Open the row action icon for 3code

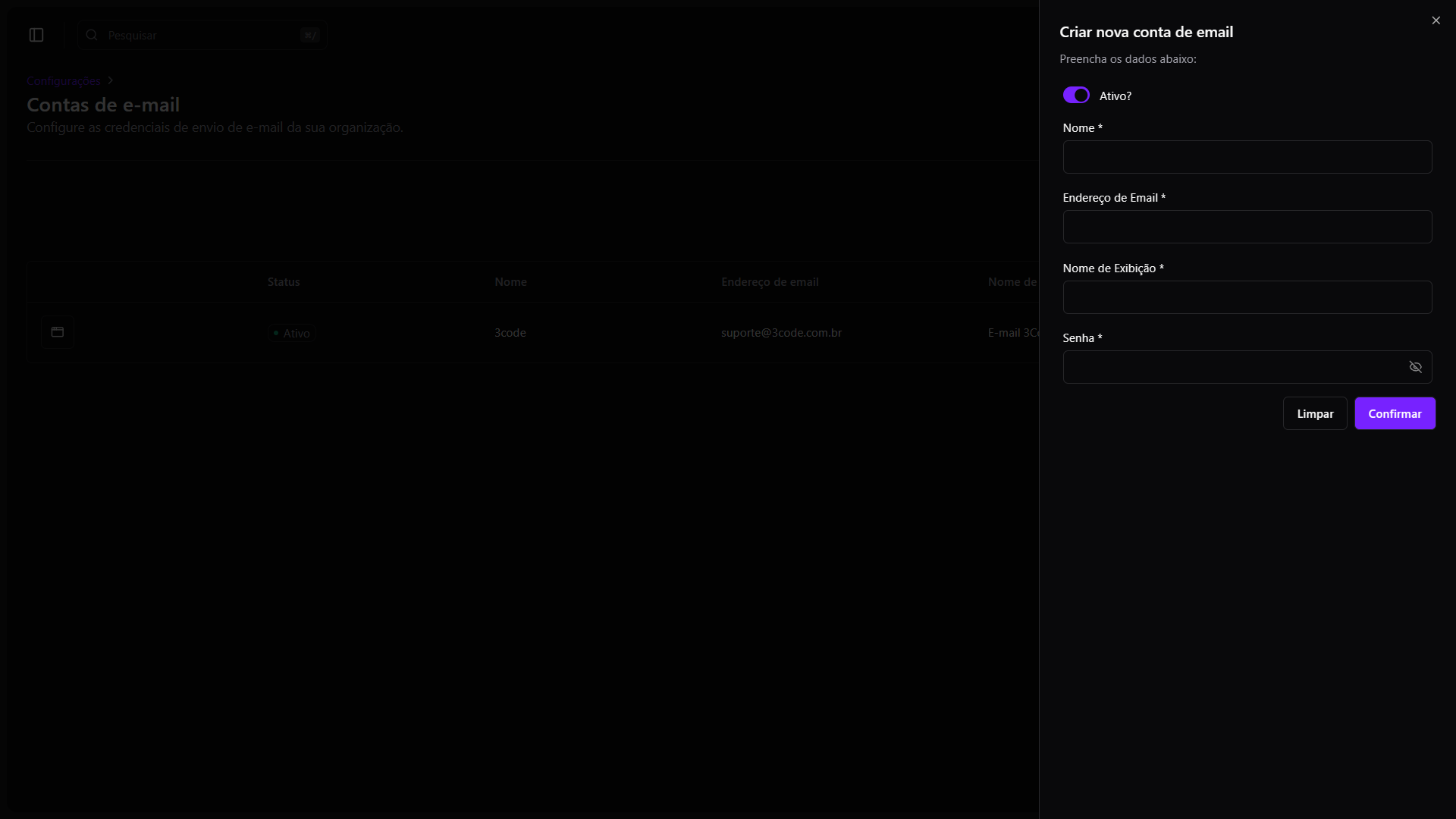(58, 332)
